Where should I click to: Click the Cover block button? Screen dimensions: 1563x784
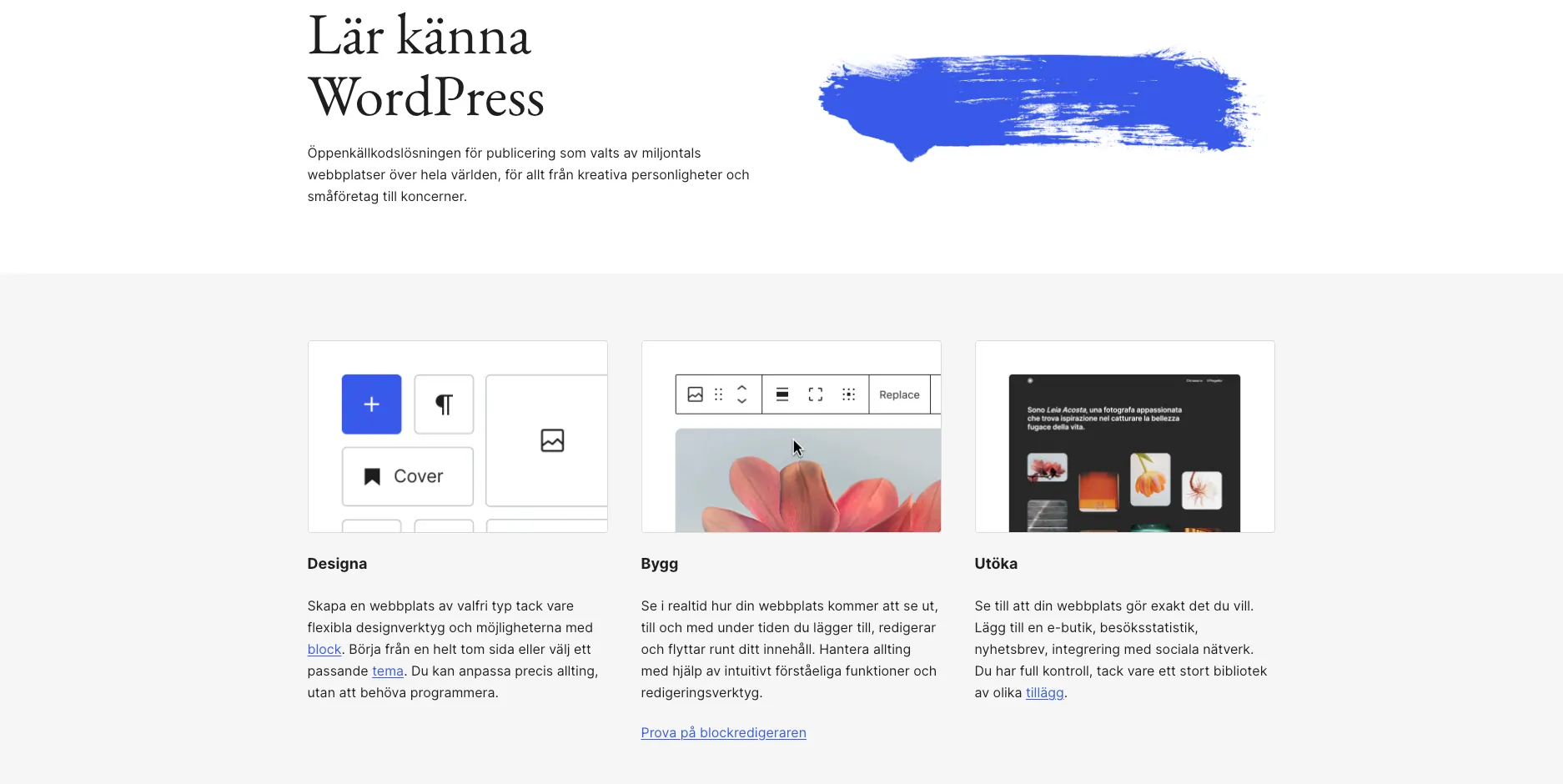[x=408, y=476]
